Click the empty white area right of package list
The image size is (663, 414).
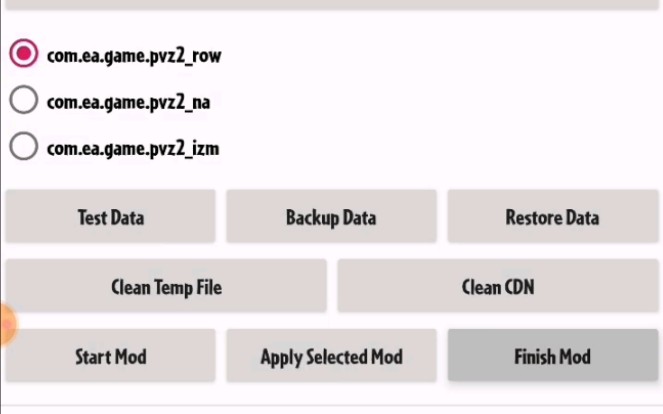pyautogui.click(x=440, y=101)
